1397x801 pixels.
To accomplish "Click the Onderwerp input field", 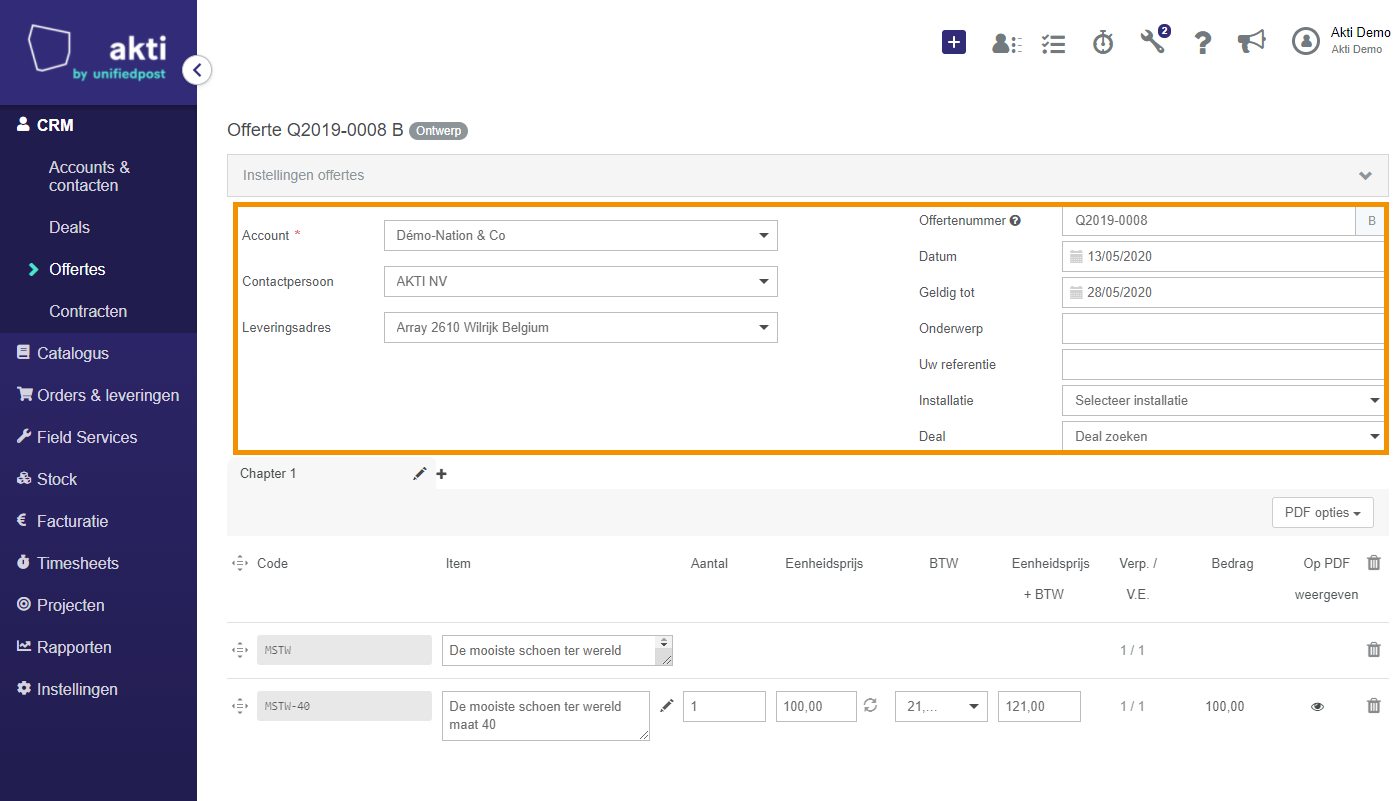I will pyautogui.click(x=1224, y=329).
